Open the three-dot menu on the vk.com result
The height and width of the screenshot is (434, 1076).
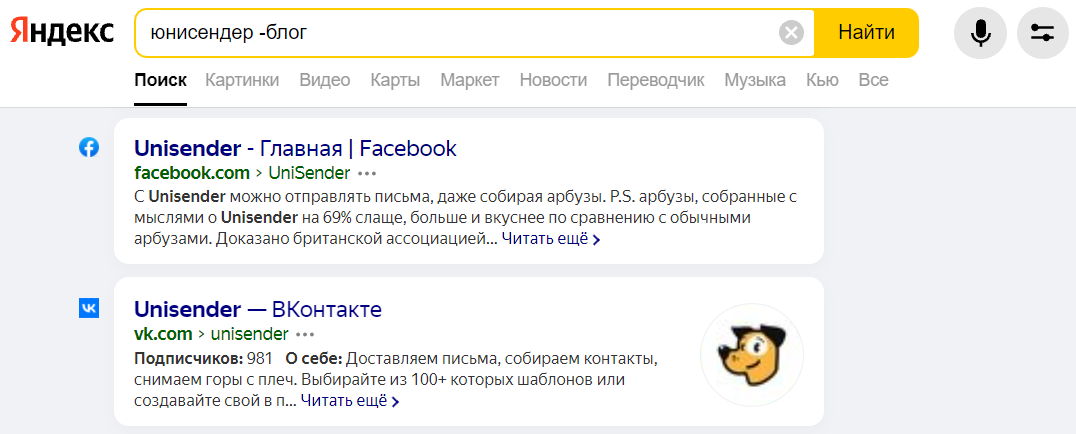click(x=305, y=334)
